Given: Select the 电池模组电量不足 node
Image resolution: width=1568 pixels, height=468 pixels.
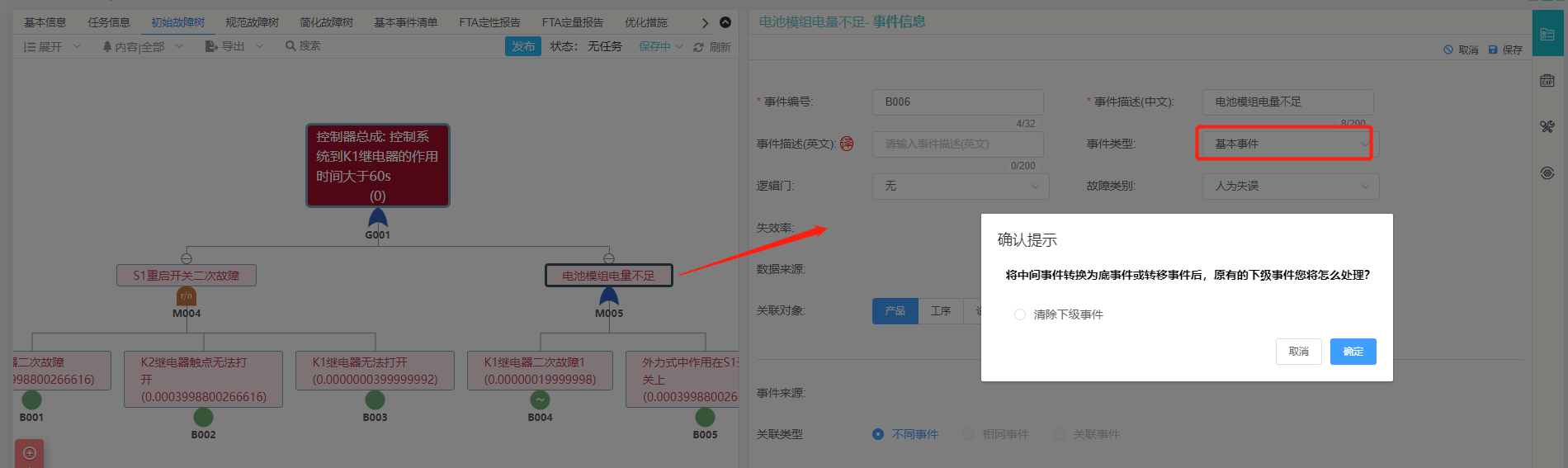Looking at the screenshot, I should coord(609,275).
